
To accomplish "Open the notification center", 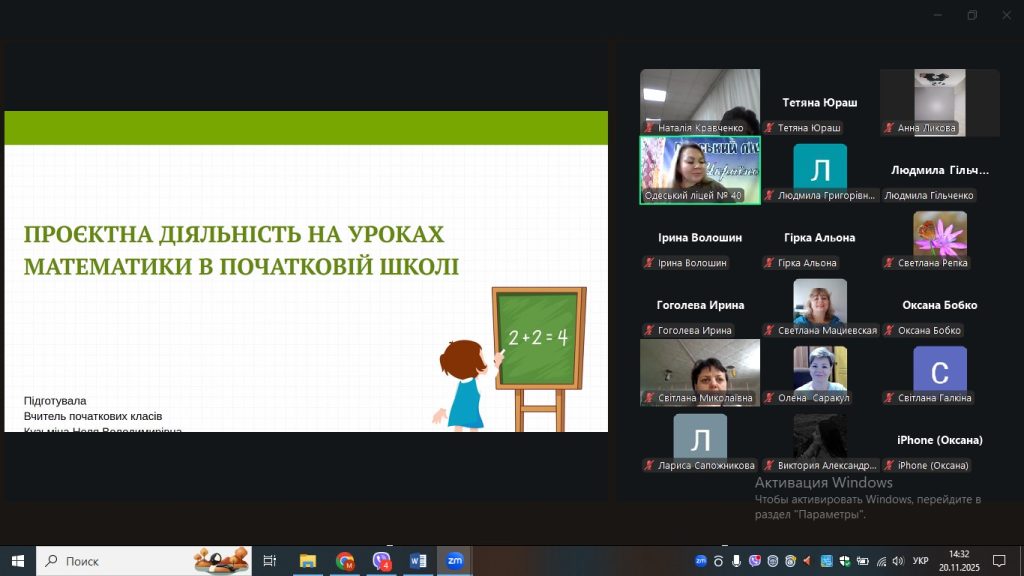I will pyautogui.click(x=998, y=561).
